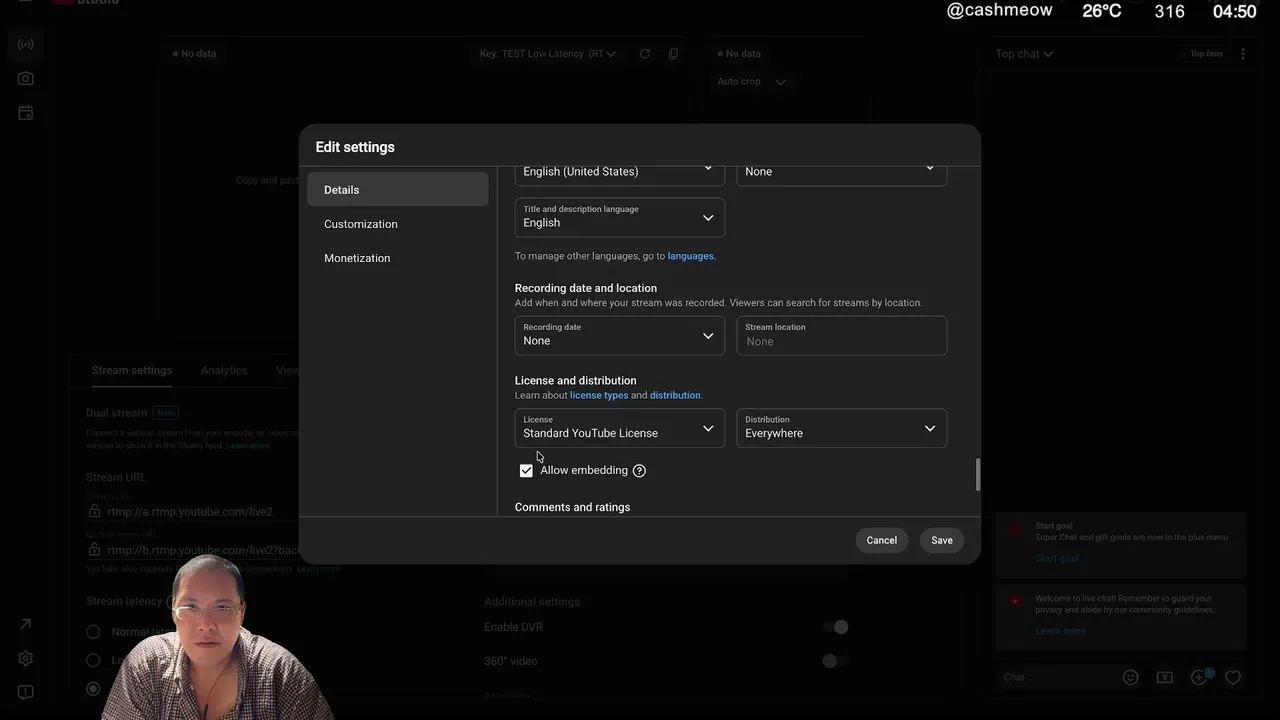
Task: Select the Stream settings tab
Action: [132, 370]
